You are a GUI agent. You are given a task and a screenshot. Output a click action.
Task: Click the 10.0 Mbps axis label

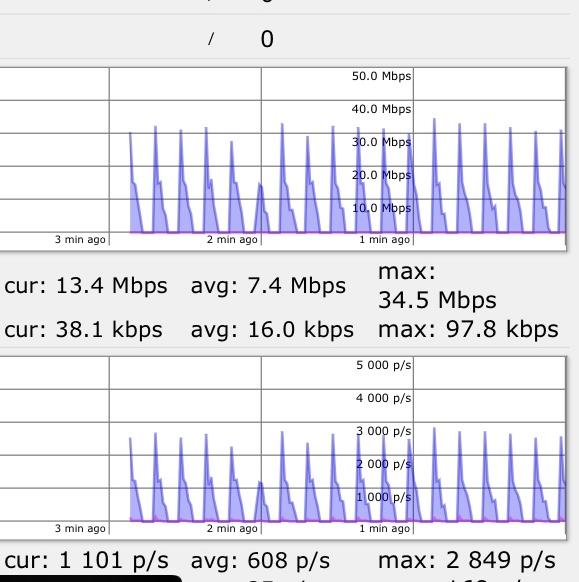pyautogui.click(x=381, y=208)
